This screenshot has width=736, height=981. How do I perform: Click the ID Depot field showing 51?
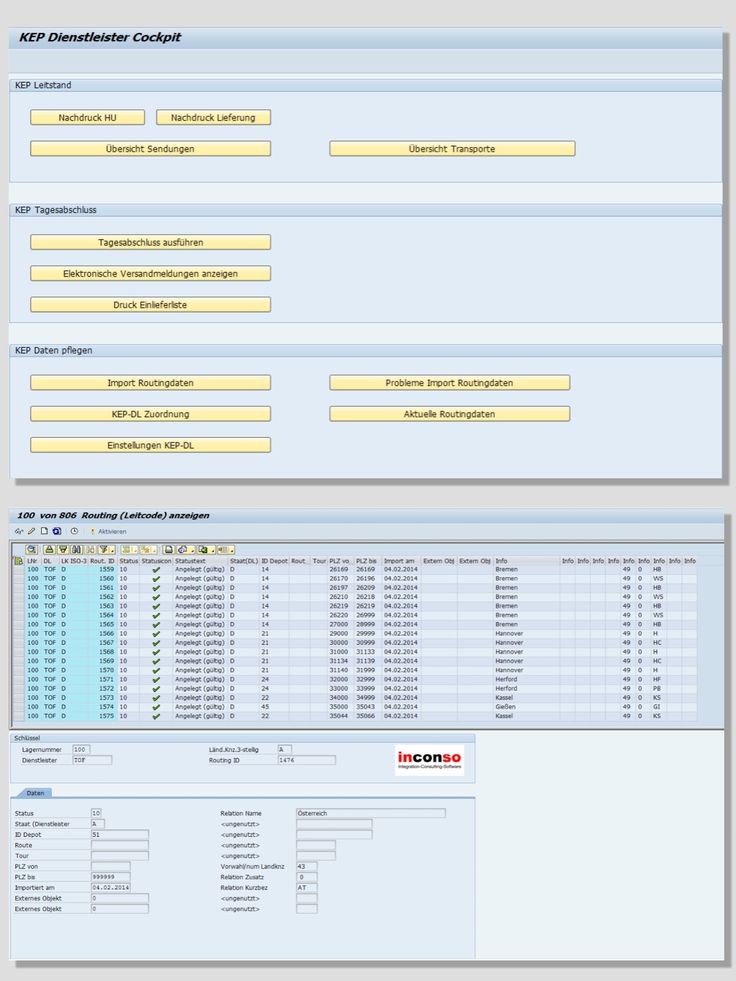coord(120,835)
